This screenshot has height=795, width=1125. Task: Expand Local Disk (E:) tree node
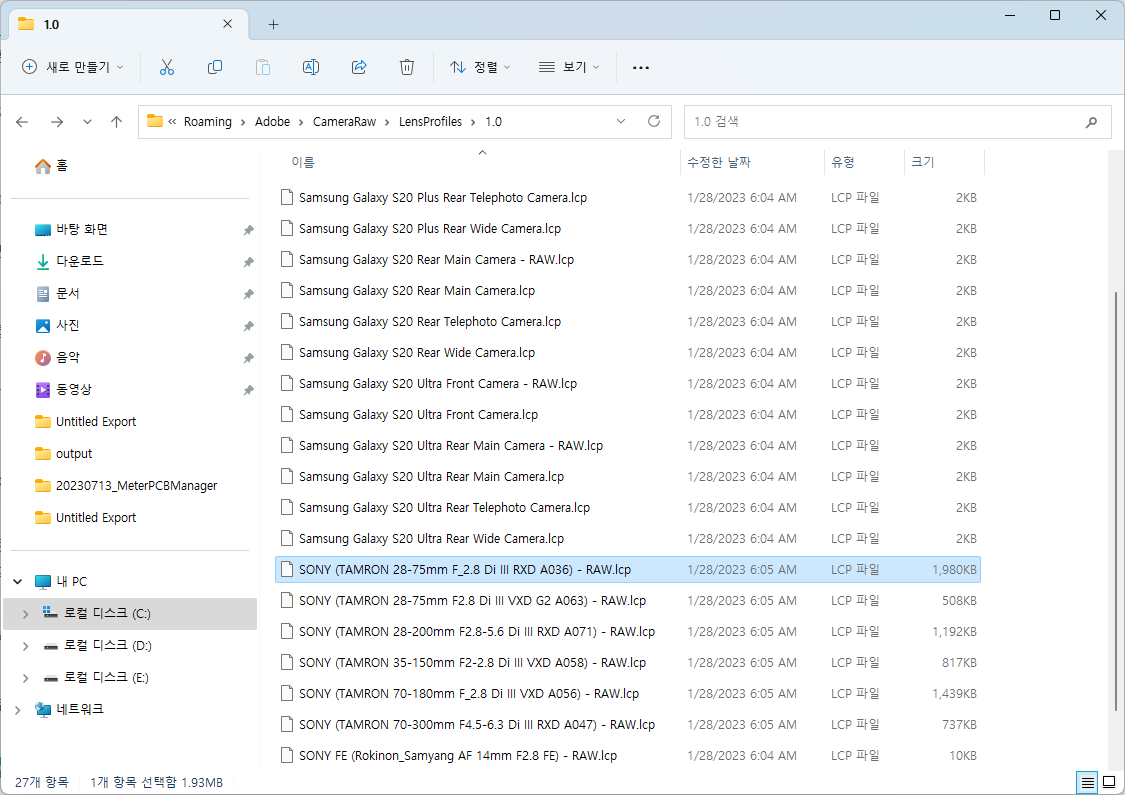coord(25,677)
